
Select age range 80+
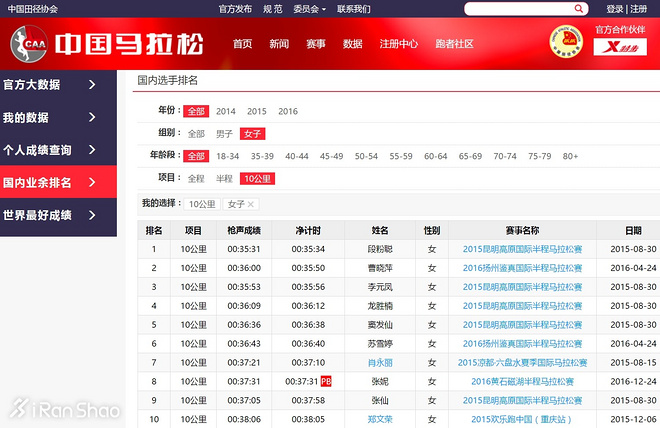tap(570, 156)
